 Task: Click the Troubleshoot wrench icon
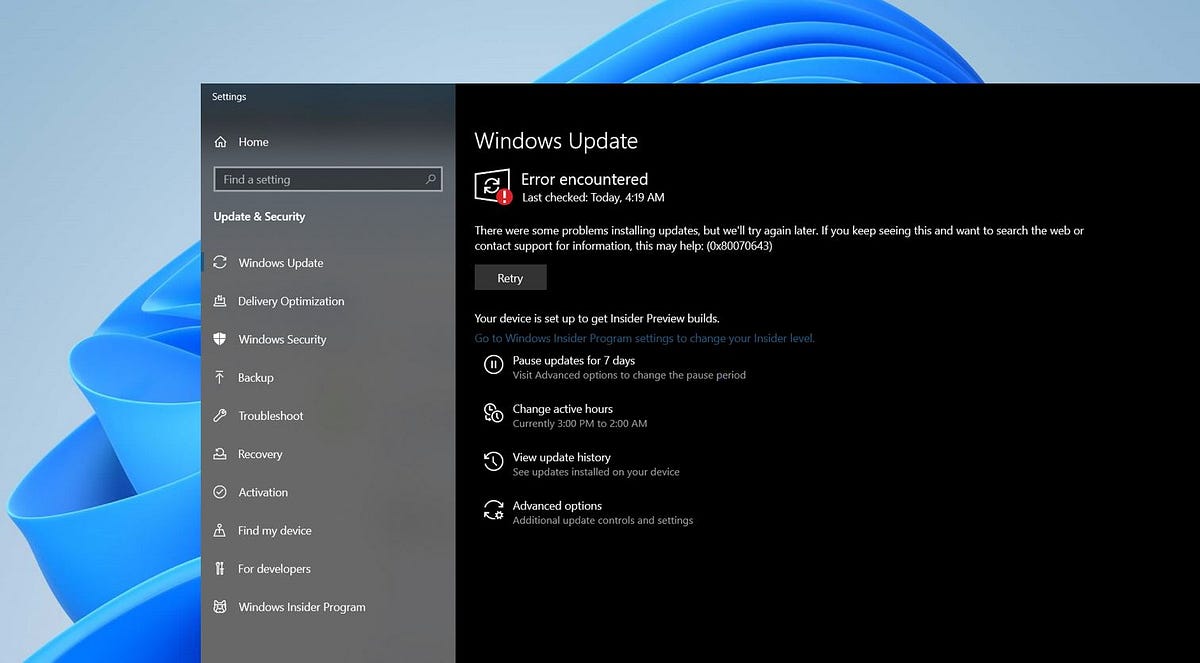[x=220, y=415]
